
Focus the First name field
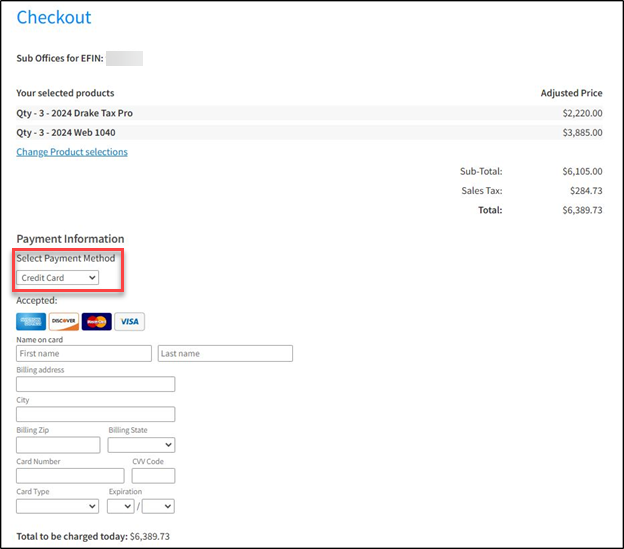pos(84,353)
